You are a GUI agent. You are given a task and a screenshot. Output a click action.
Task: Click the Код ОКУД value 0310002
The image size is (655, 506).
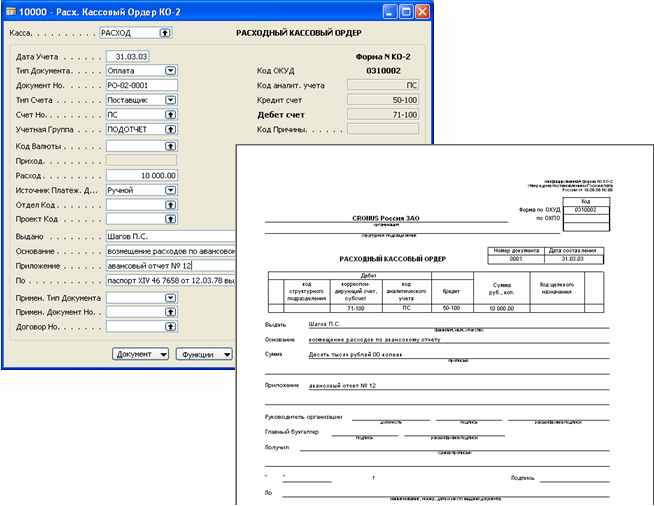click(383, 71)
